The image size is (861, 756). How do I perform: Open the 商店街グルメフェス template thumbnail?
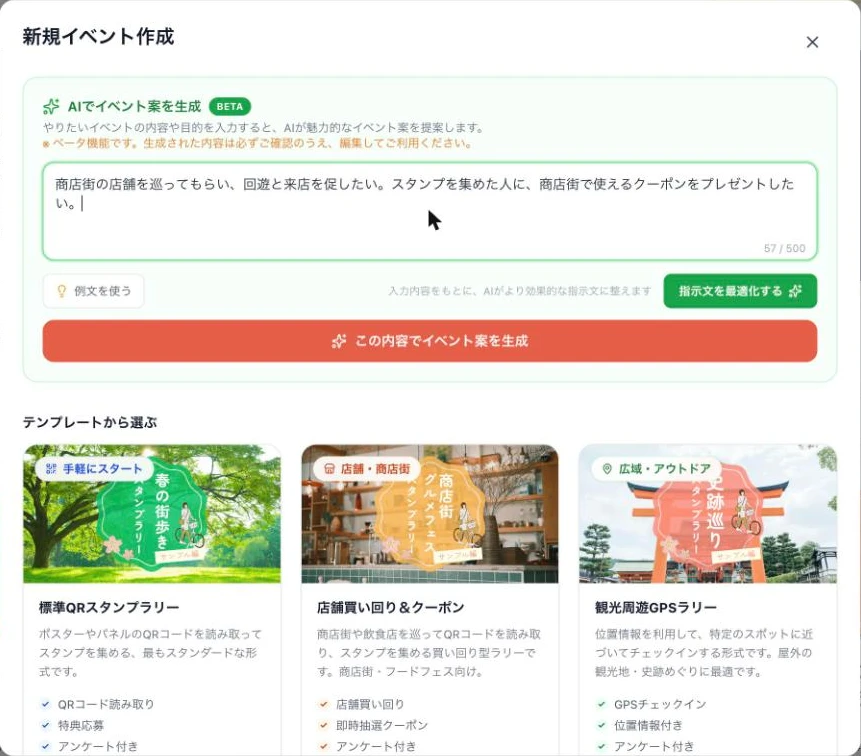click(430, 514)
